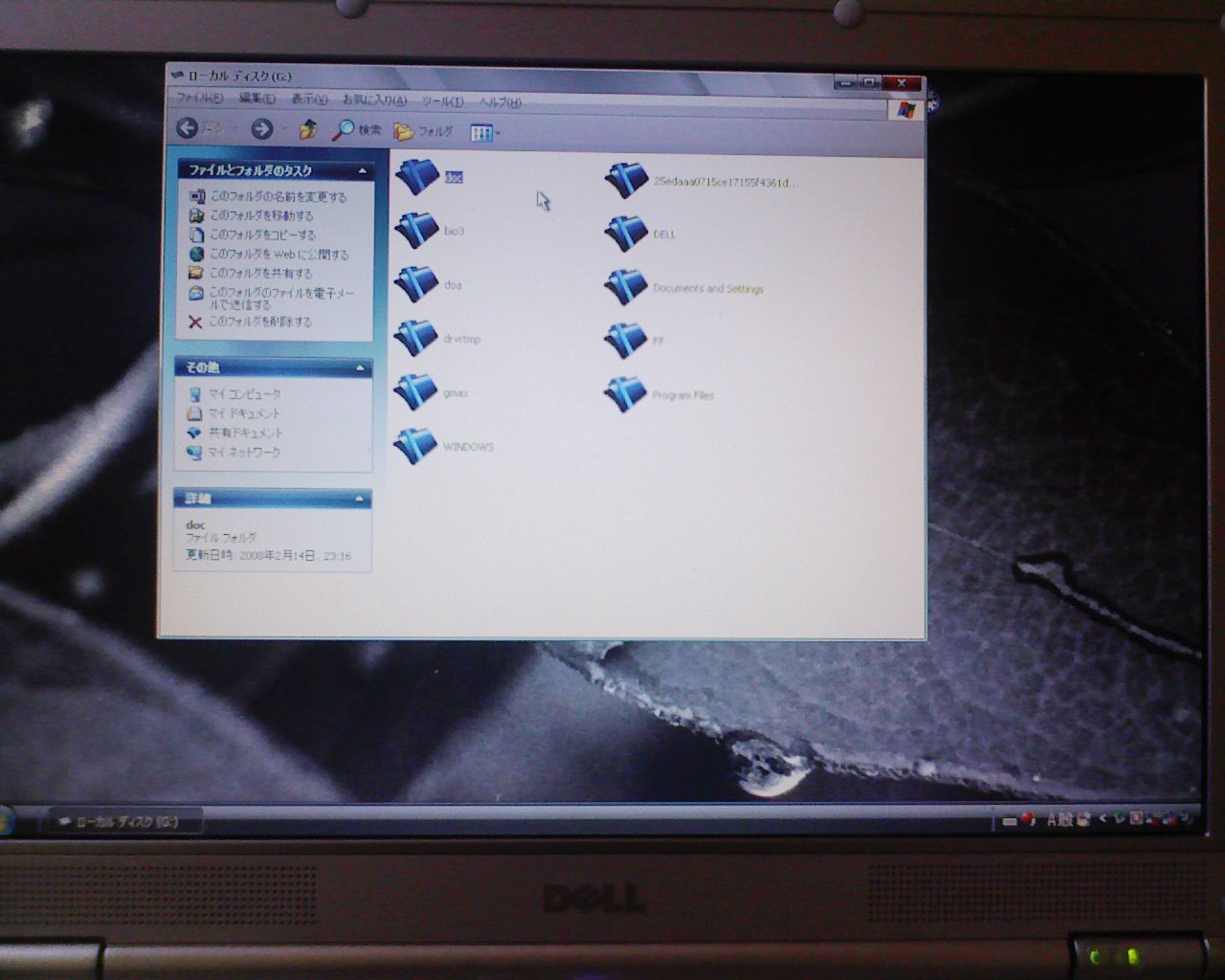Collapse the Details (詳細) panel
Screen dimensions: 1225x980
(x=360, y=499)
